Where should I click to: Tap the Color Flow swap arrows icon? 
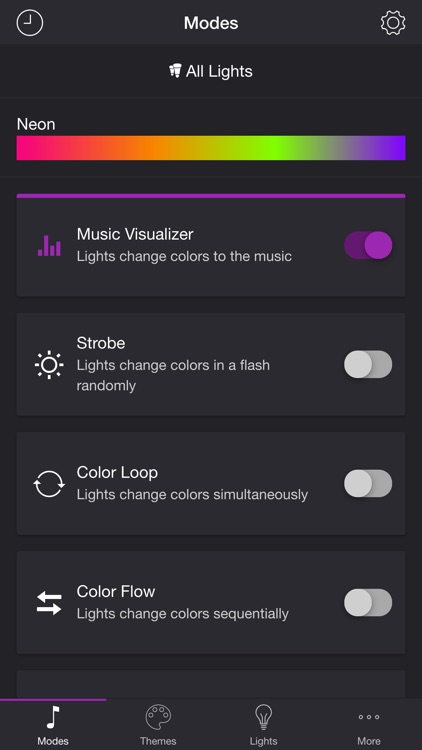coord(49,603)
